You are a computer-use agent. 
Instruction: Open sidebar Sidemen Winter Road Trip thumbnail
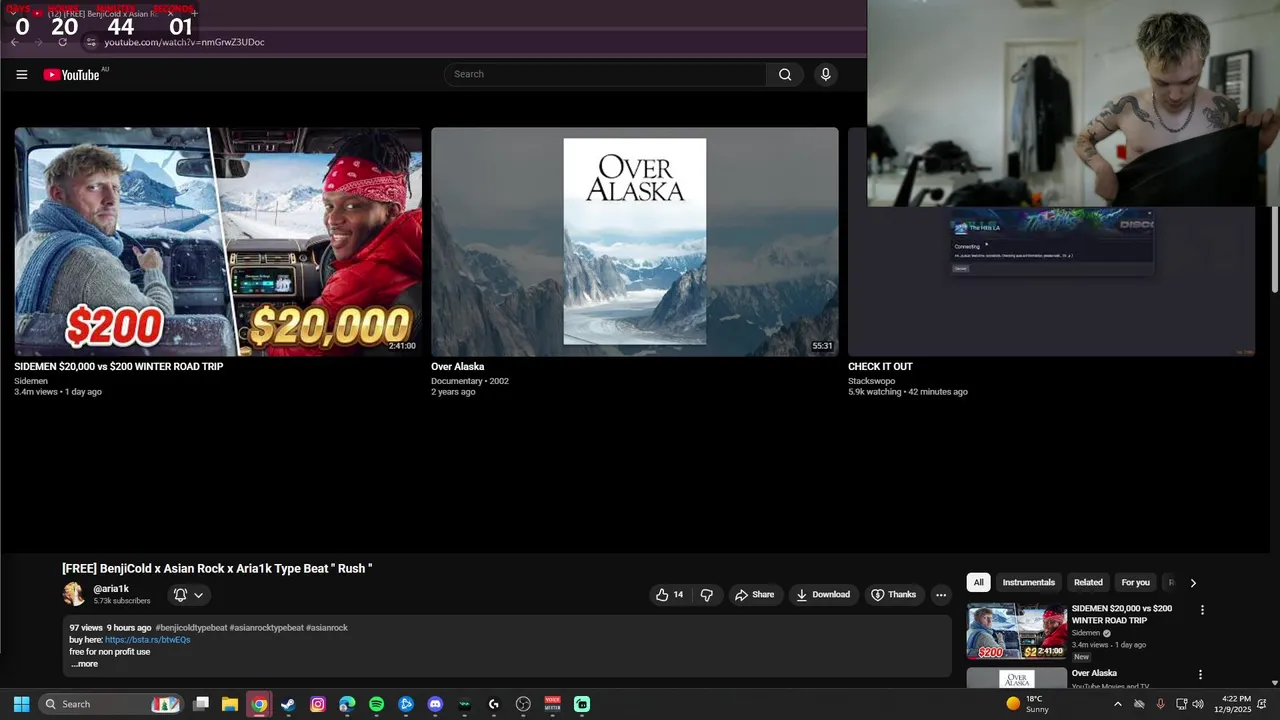1016,631
